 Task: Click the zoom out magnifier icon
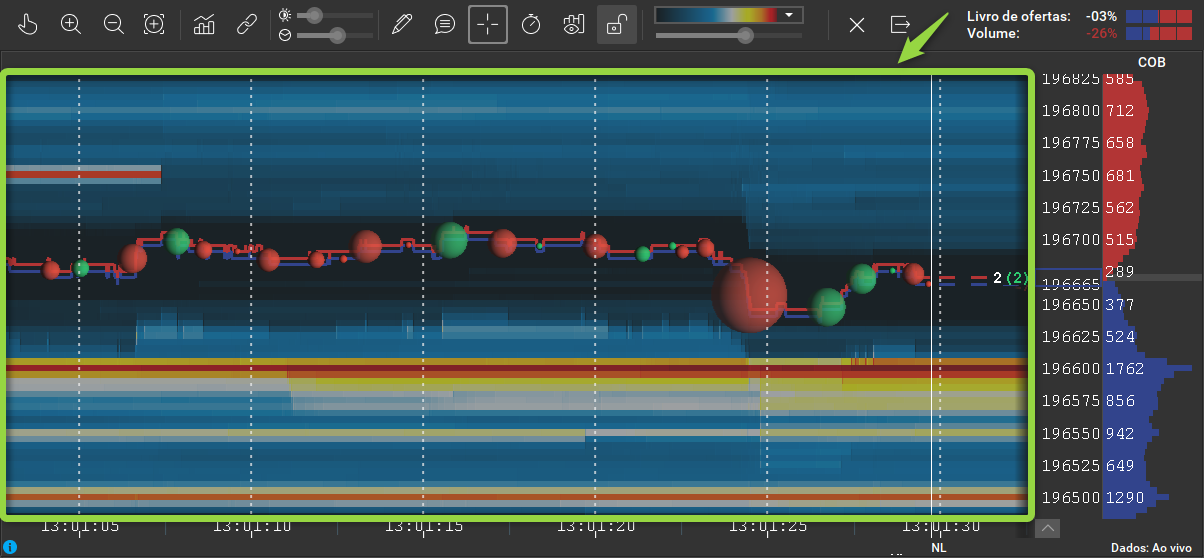[113, 24]
